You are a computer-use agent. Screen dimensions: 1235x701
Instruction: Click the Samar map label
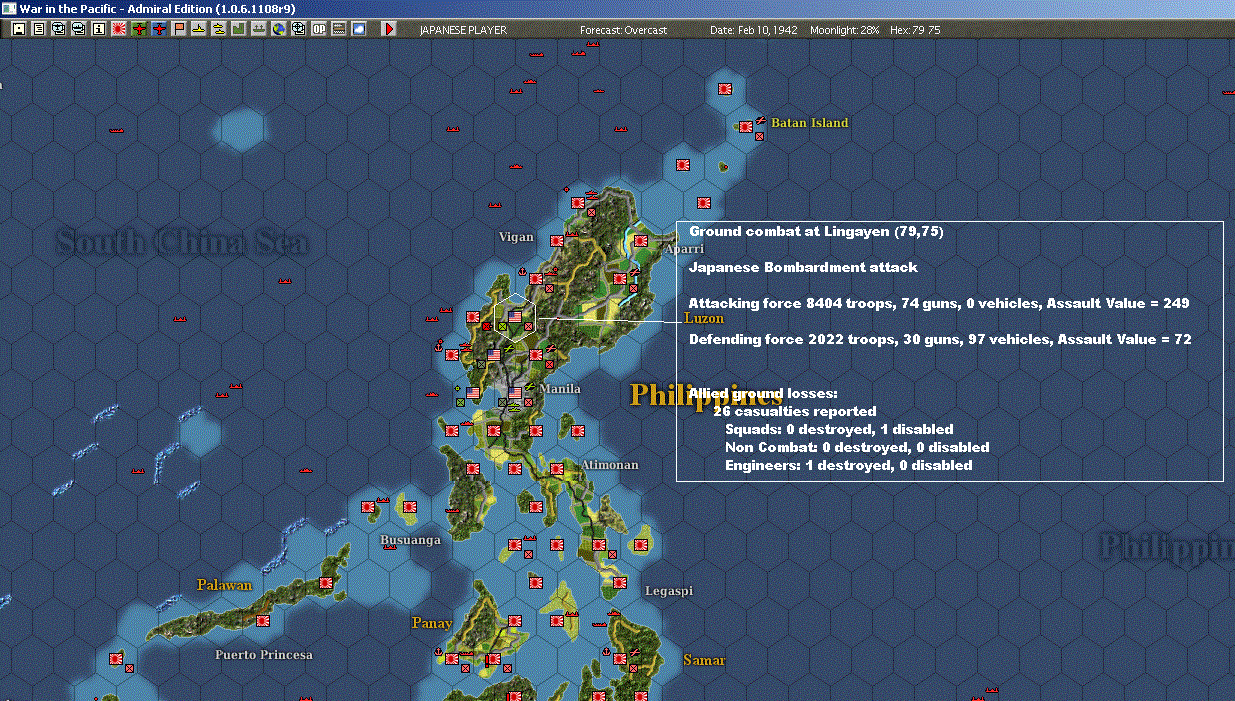[704, 660]
